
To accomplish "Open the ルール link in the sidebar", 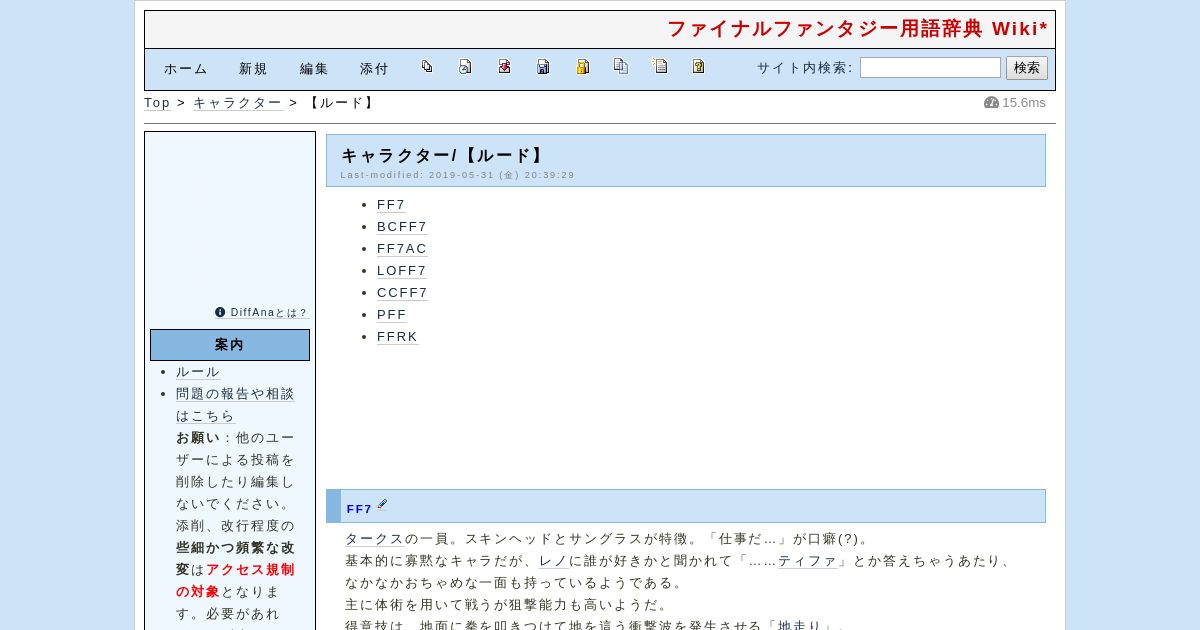I will (198, 372).
